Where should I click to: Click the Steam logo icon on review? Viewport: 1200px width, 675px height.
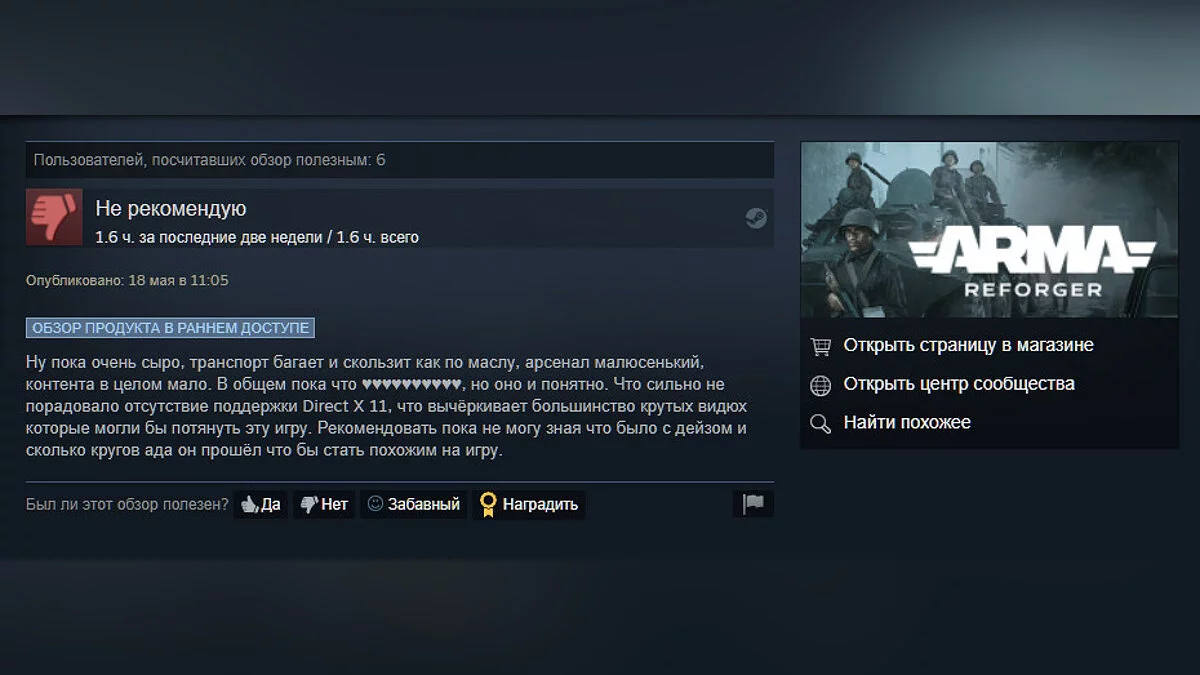(x=755, y=218)
